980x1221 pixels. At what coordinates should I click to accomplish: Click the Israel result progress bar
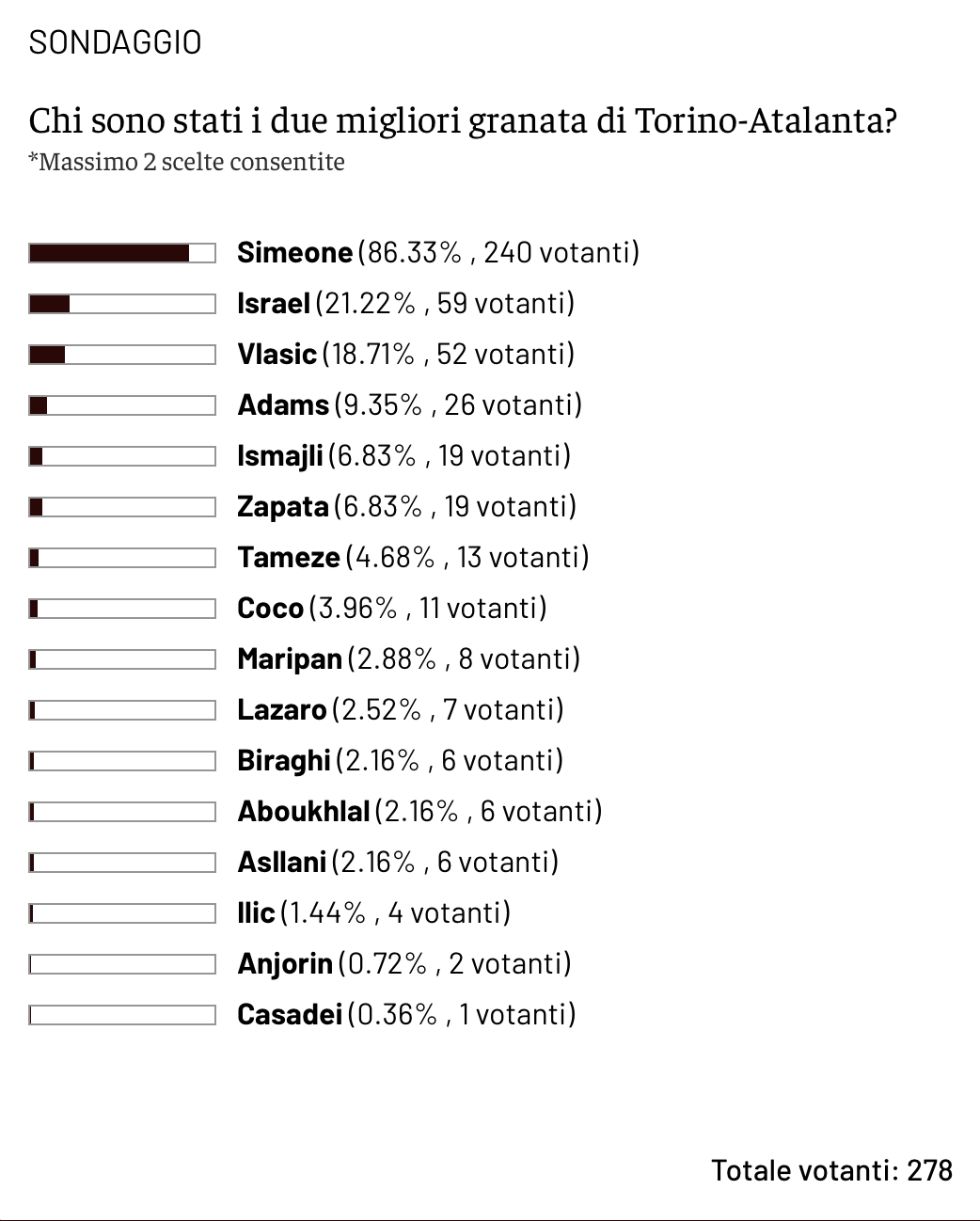[x=122, y=304]
